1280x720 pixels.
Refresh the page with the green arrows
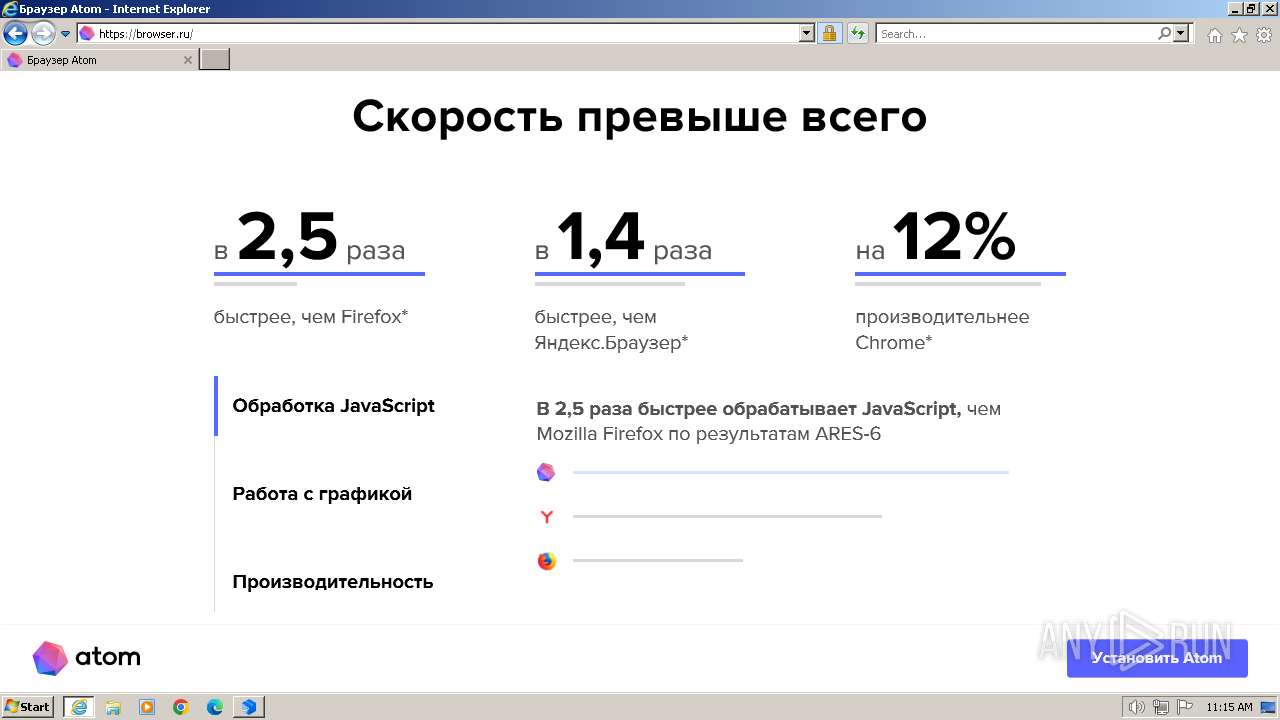click(x=857, y=33)
